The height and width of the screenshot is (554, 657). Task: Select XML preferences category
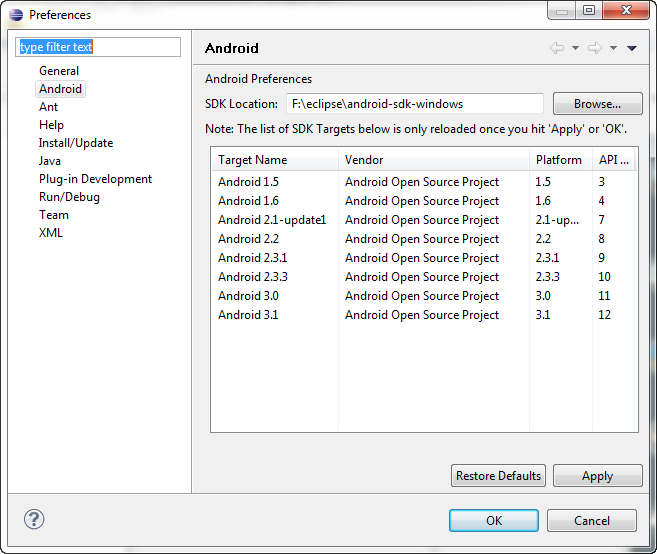(x=51, y=233)
